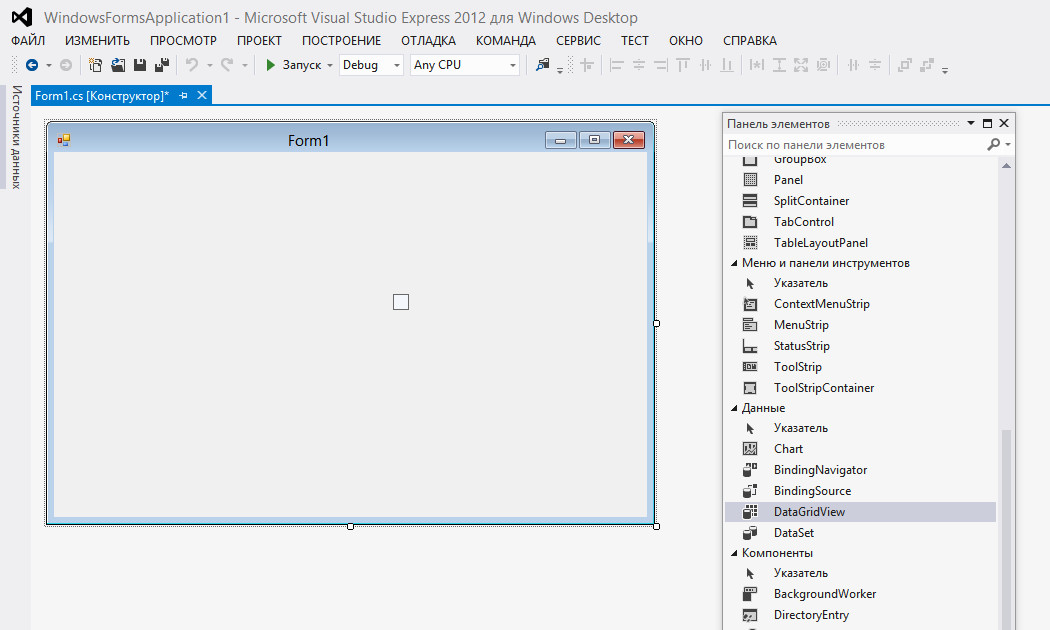Click the Save All toolbar icon
Screen dimensions: 1050x630
click(x=161, y=65)
